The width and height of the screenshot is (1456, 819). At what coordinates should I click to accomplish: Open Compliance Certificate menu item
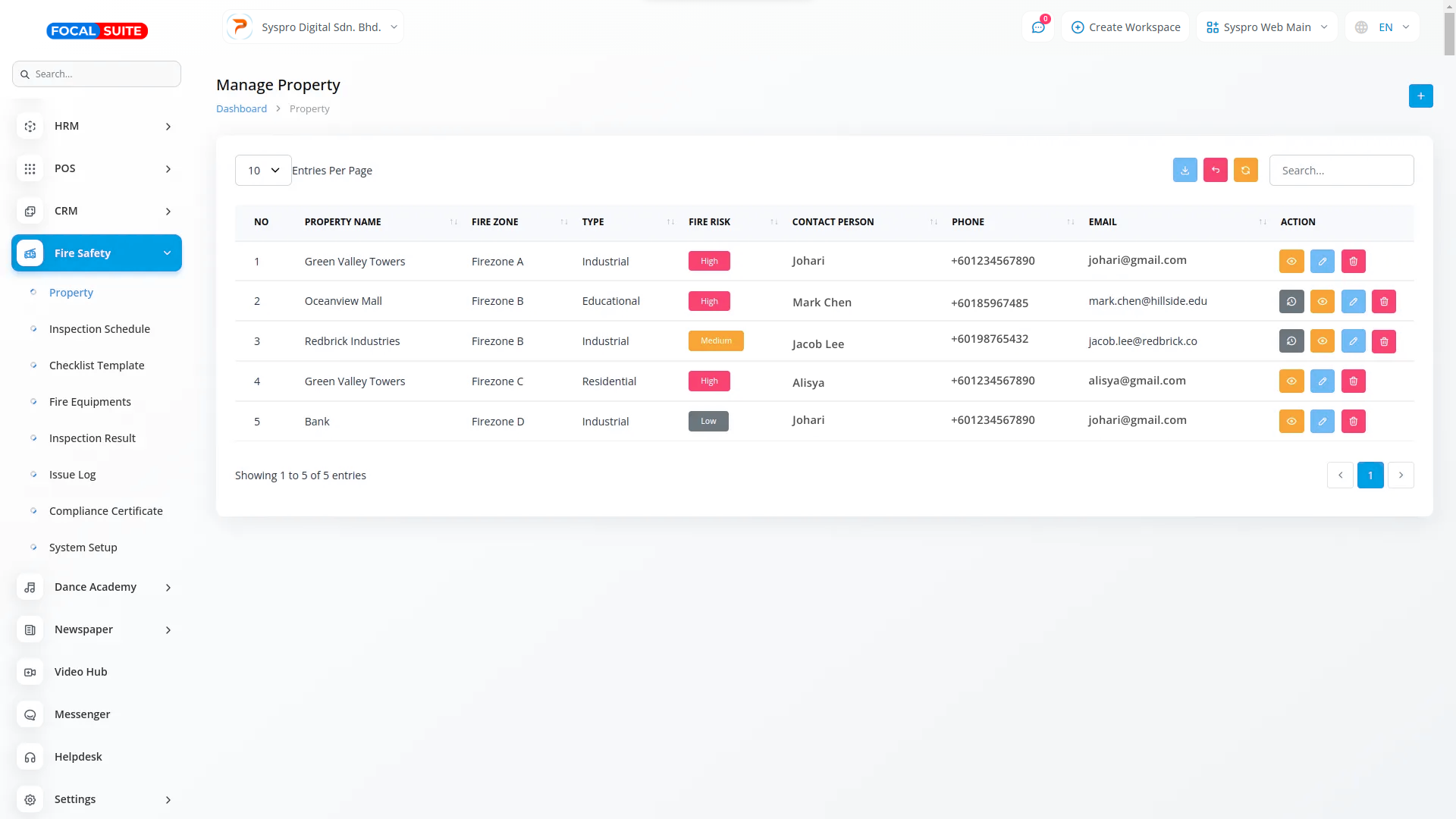pyautogui.click(x=105, y=511)
